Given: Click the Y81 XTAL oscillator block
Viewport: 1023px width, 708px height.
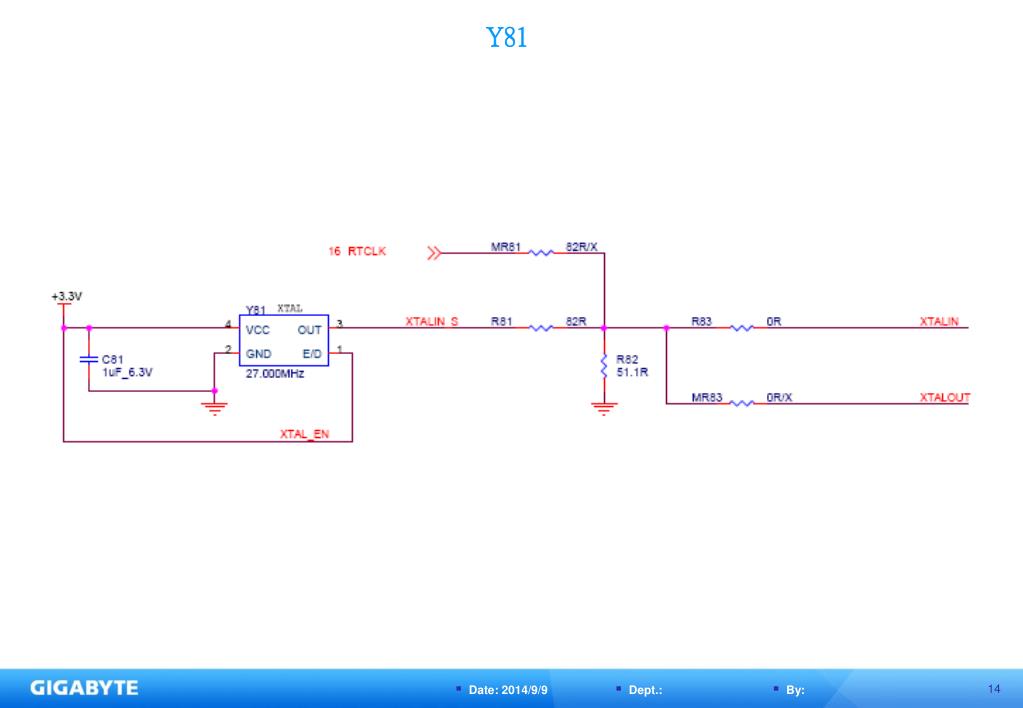Looking at the screenshot, I should pyautogui.click(x=284, y=340).
